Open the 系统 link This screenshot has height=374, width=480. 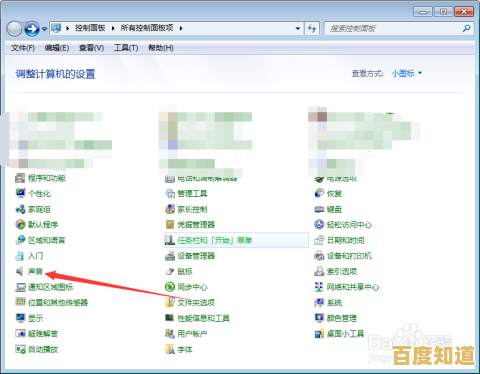coord(334,303)
